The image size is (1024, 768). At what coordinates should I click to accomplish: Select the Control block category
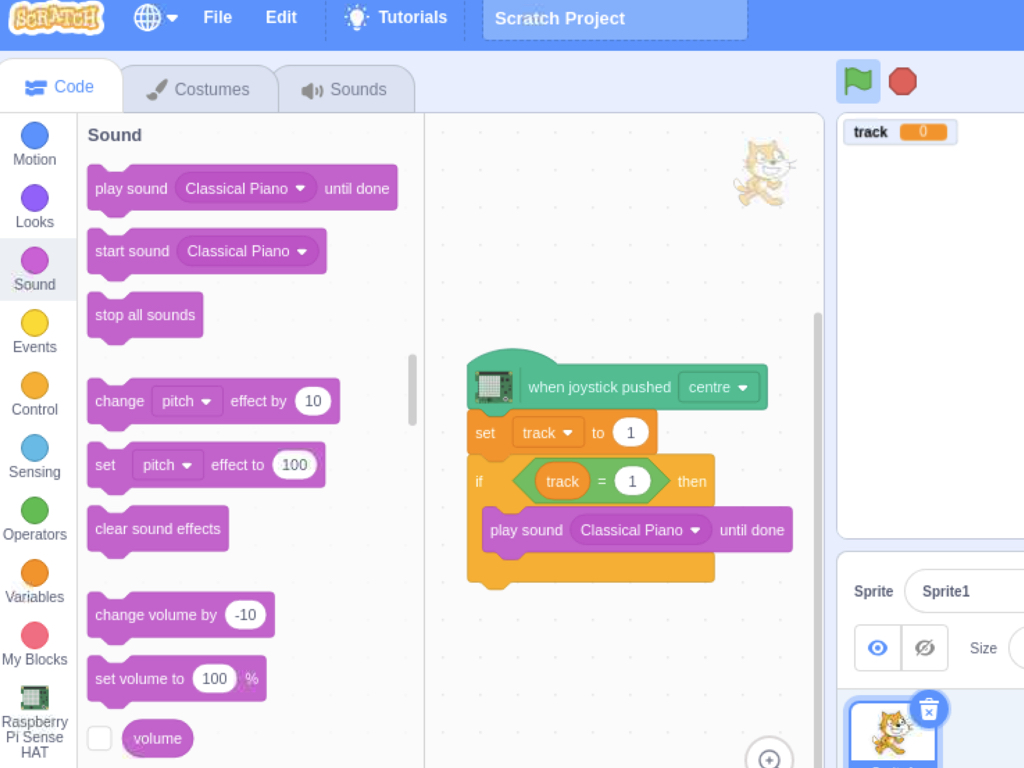click(x=35, y=394)
